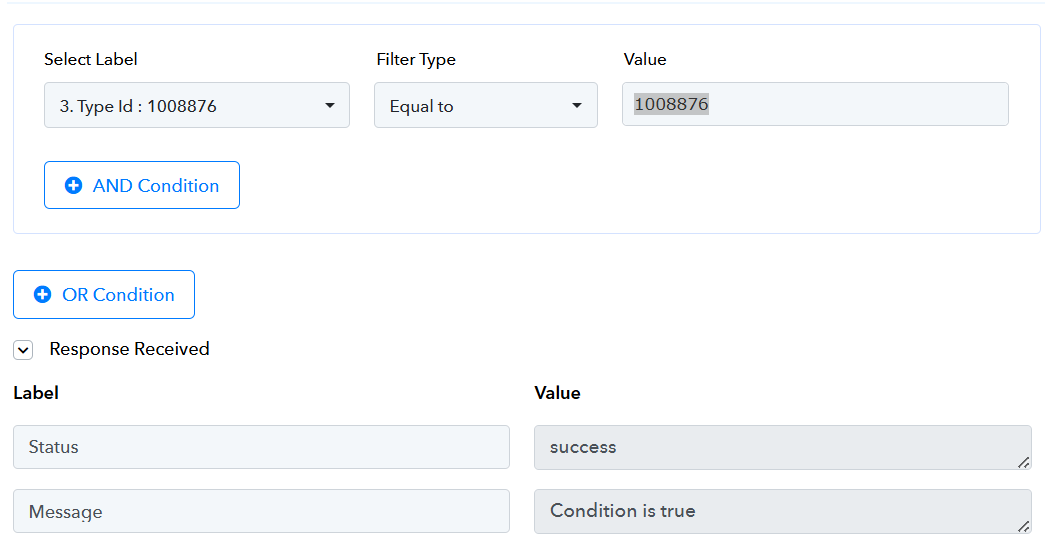This screenshot has height=547, width=1045.
Task: Click the plus icon in OR Condition
Action: (x=42, y=295)
